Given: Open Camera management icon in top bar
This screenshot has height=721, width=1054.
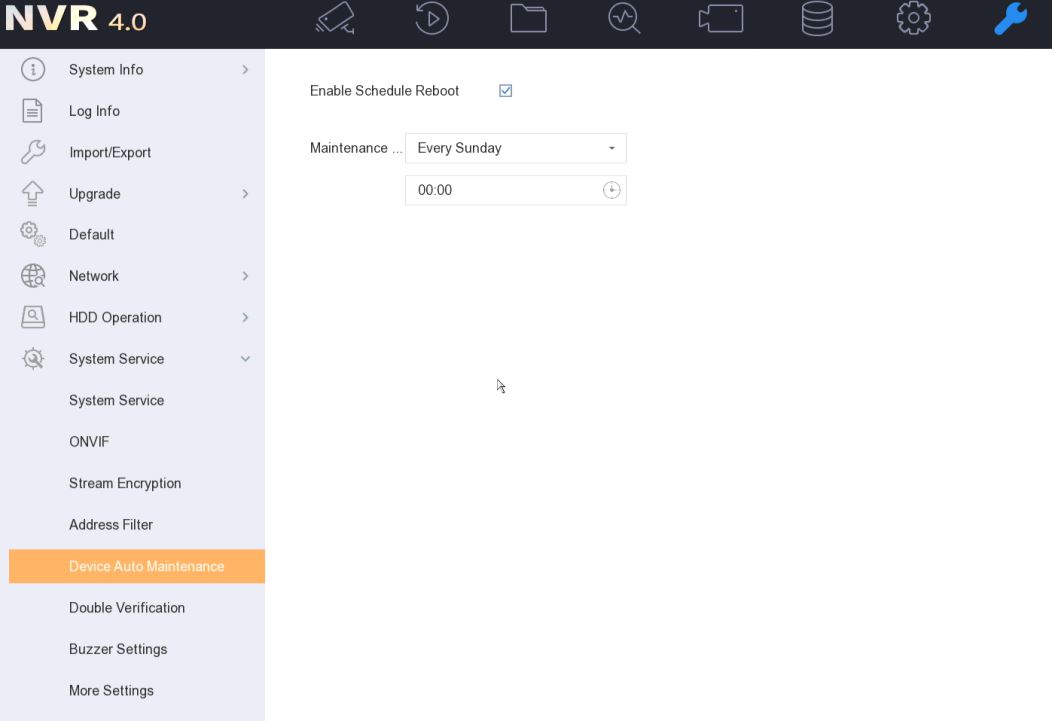Looking at the screenshot, I should [721, 18].
